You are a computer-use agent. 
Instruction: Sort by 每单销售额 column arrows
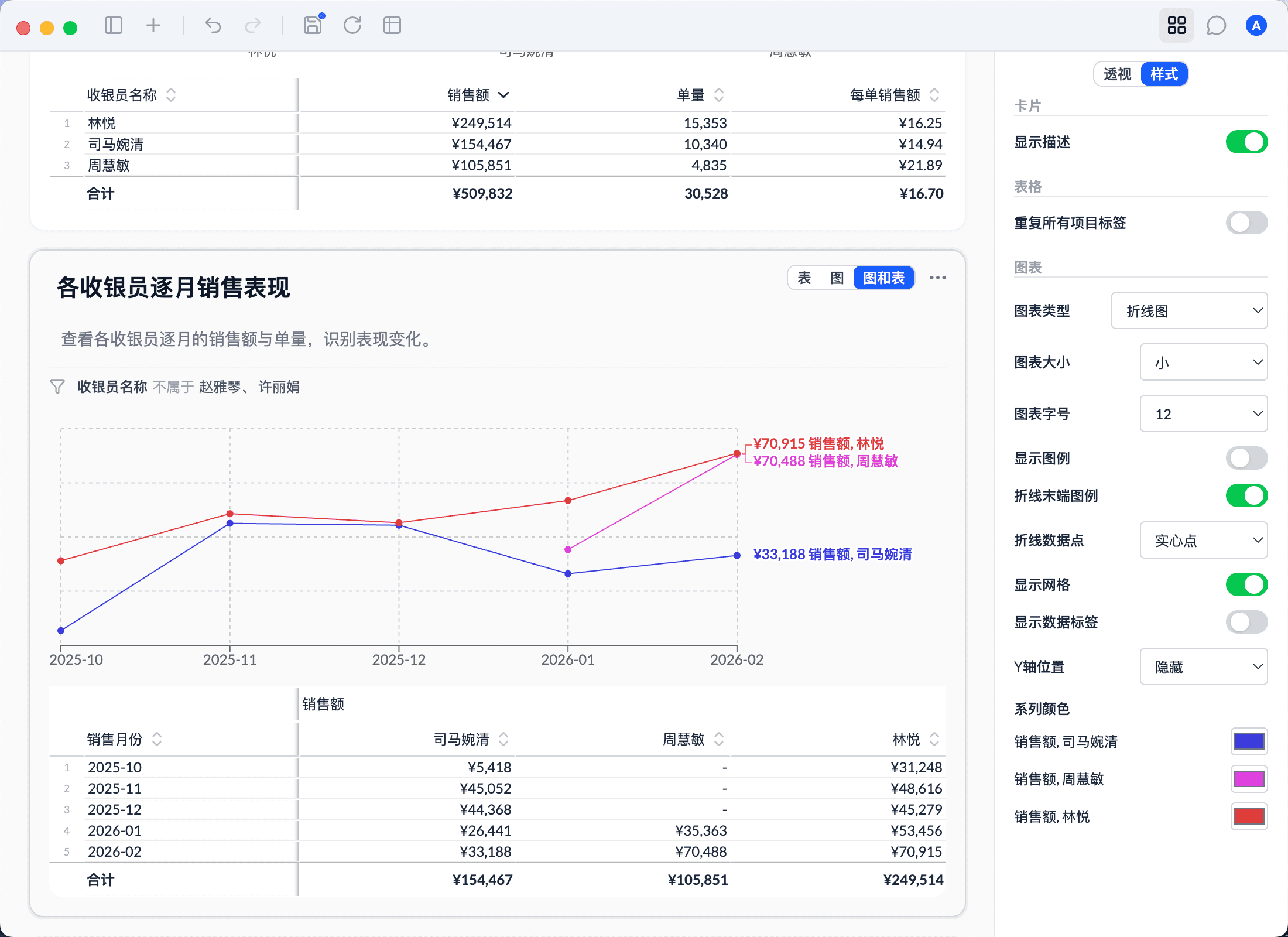pos(934,95)
